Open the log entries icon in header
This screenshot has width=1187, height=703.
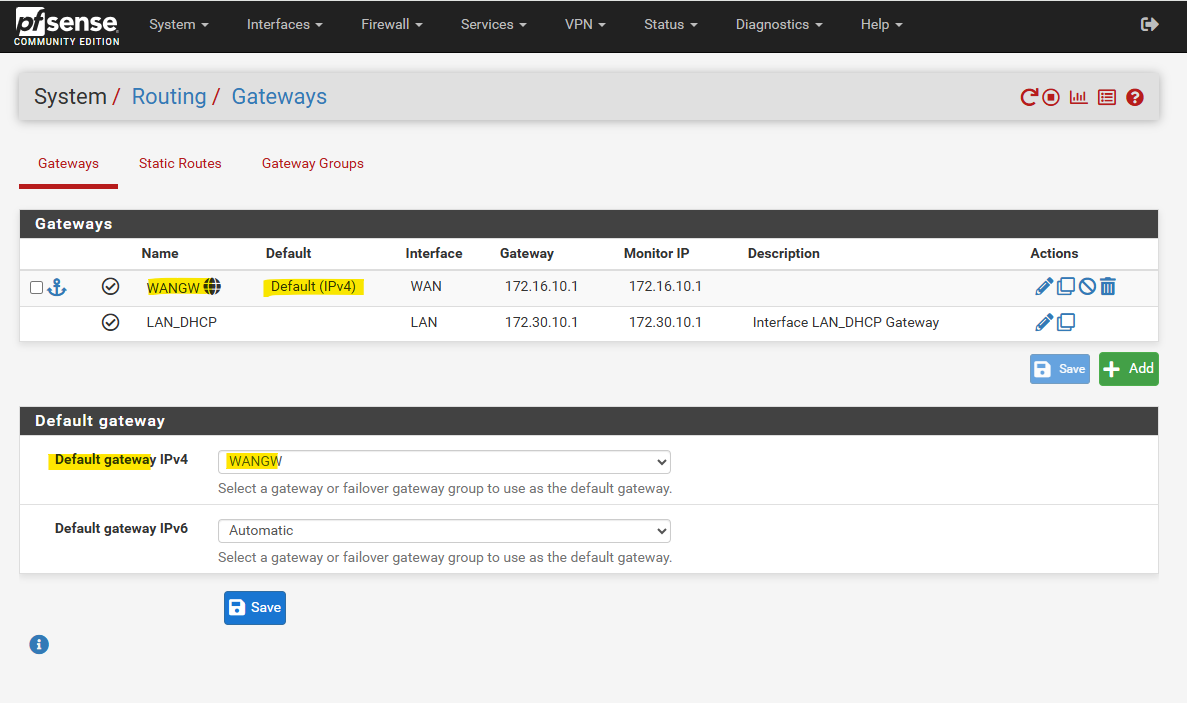[x=1106, y=97]
